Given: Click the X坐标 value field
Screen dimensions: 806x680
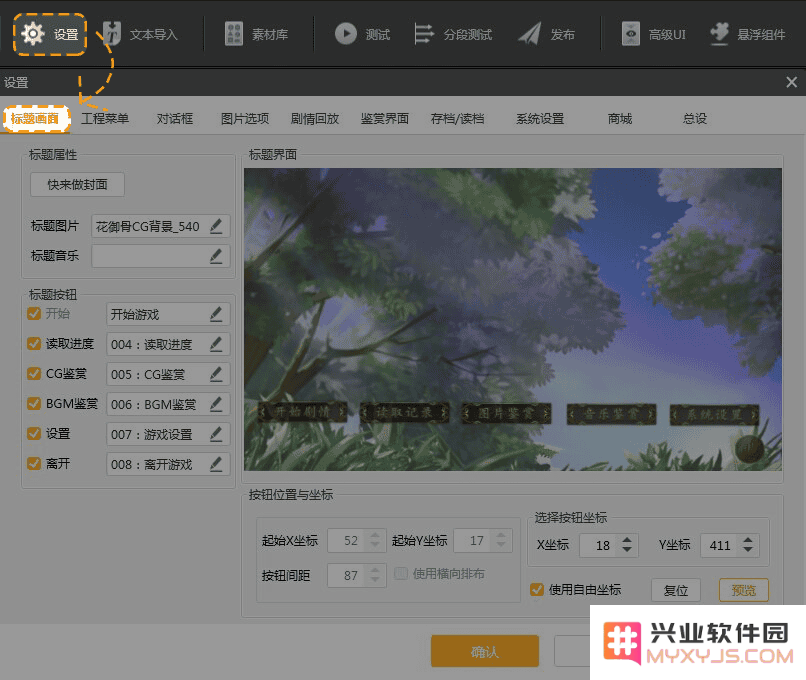Looking at the screenshot, I should (609, 545).
